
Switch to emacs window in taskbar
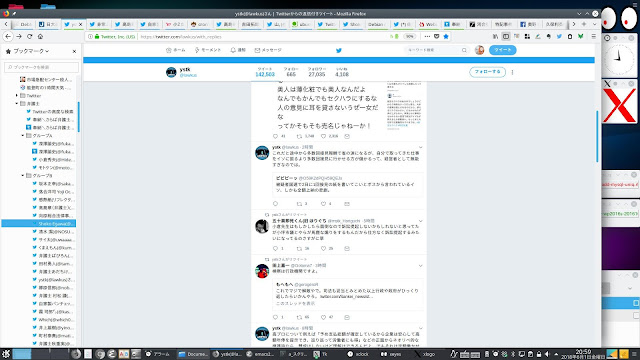pyautogui.click(x=260, y=354)
